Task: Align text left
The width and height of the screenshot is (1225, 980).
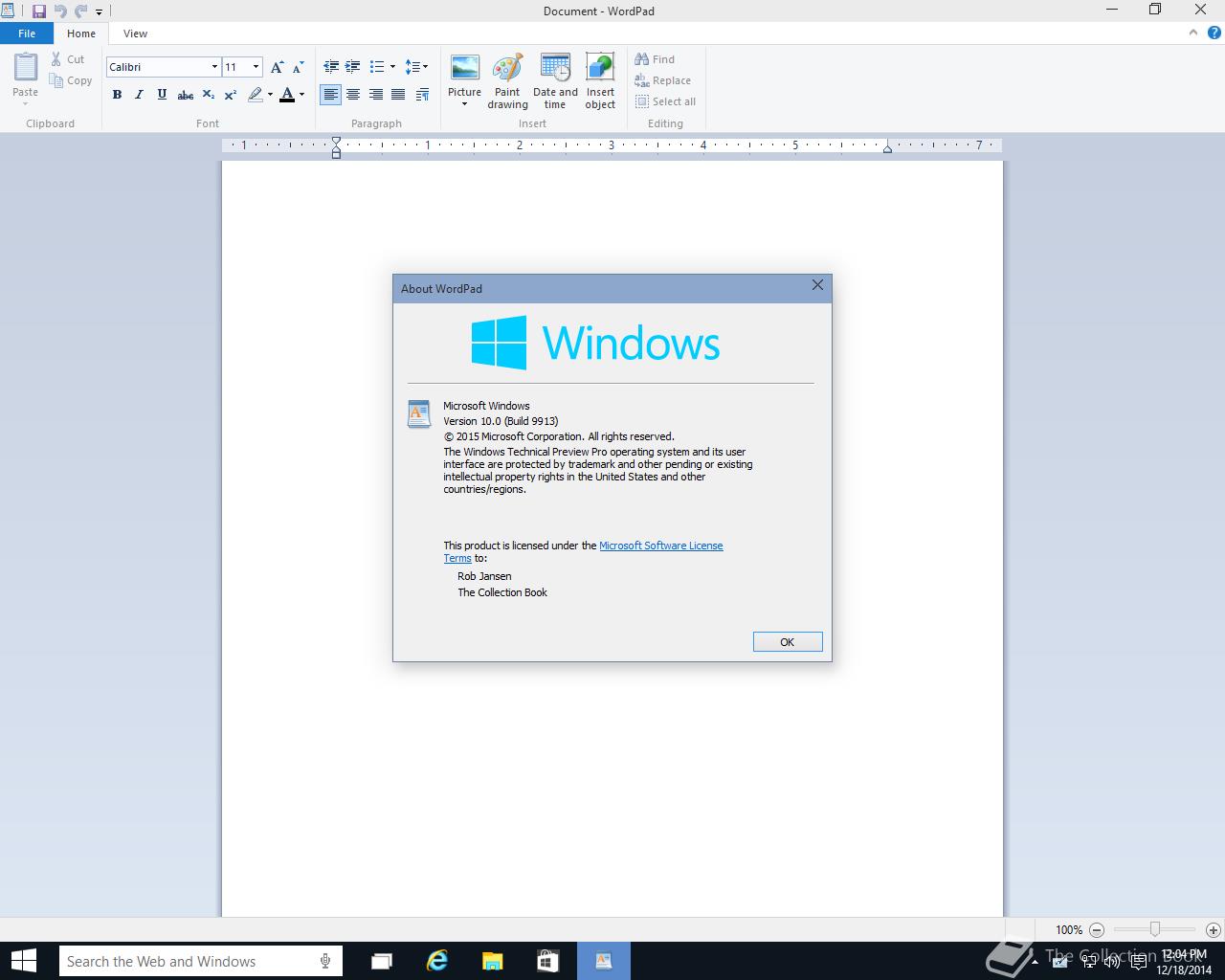Action: point(331,94)
